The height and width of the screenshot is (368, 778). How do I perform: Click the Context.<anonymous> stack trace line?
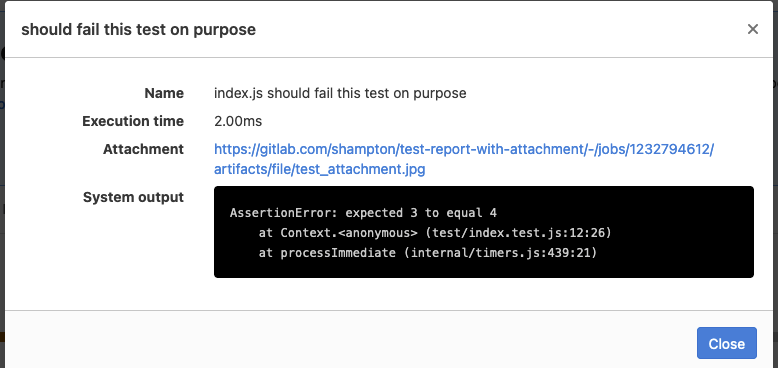(435, 233)
